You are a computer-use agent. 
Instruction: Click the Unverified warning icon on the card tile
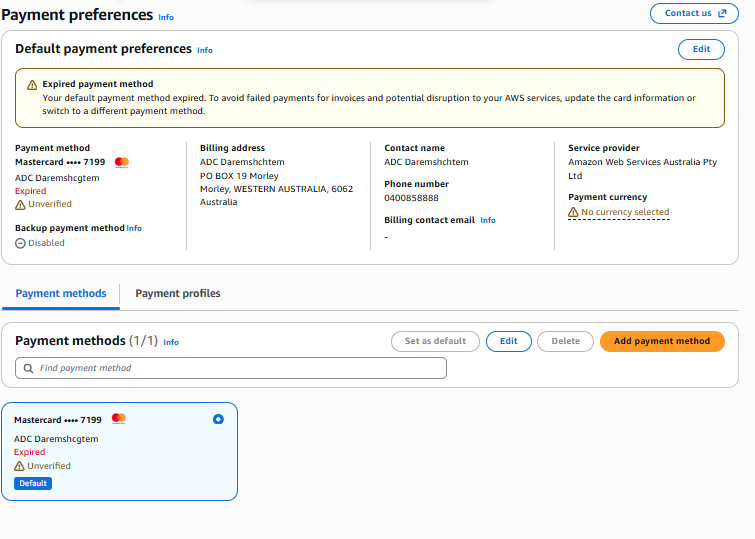click(19, 466)
